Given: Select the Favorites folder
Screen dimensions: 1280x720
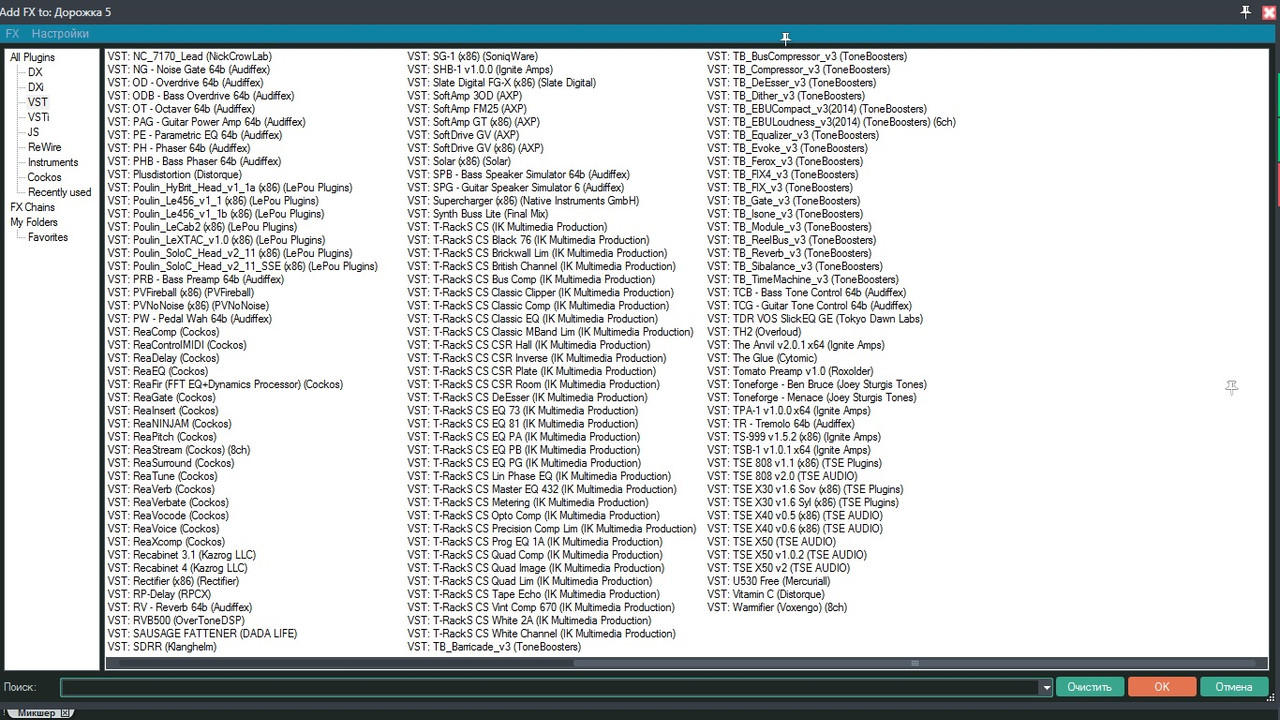Looking at the screenshot, I should [x=48, y=237].
